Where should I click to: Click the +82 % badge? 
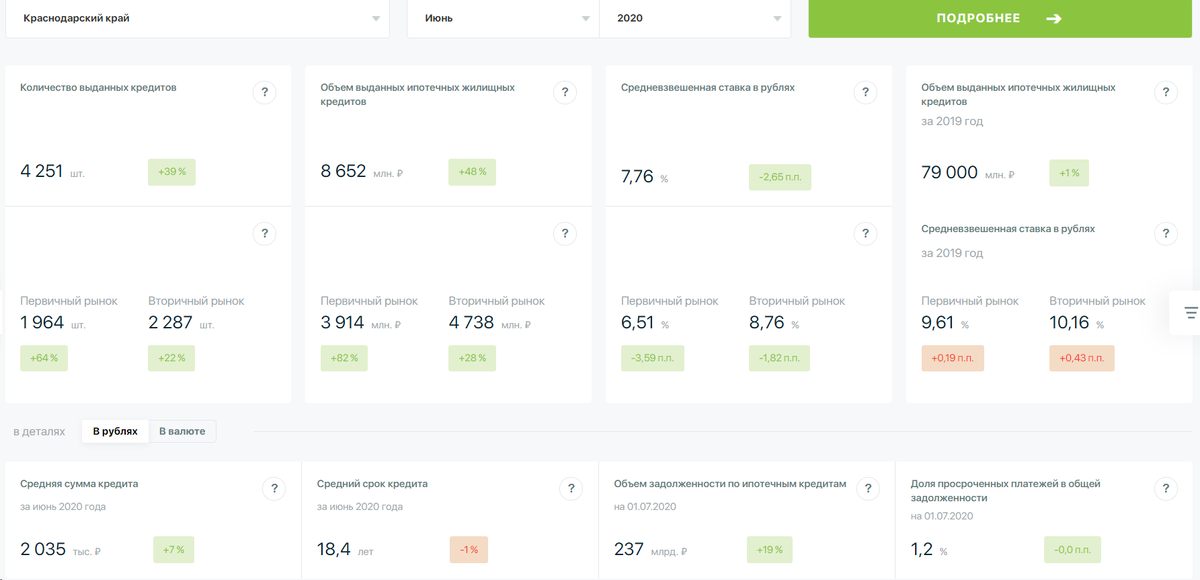(344, 358)
